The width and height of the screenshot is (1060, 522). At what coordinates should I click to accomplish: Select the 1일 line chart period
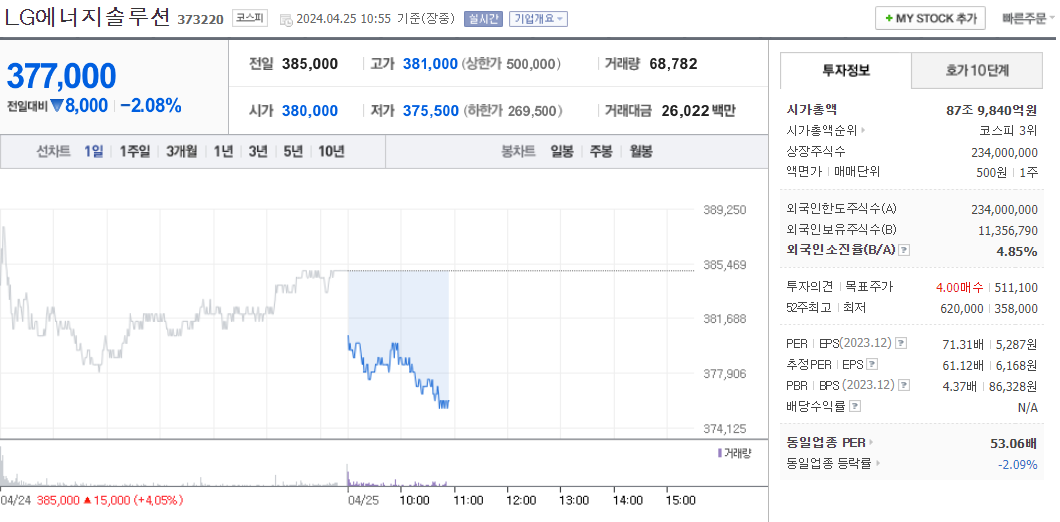[x=93, y=151]
